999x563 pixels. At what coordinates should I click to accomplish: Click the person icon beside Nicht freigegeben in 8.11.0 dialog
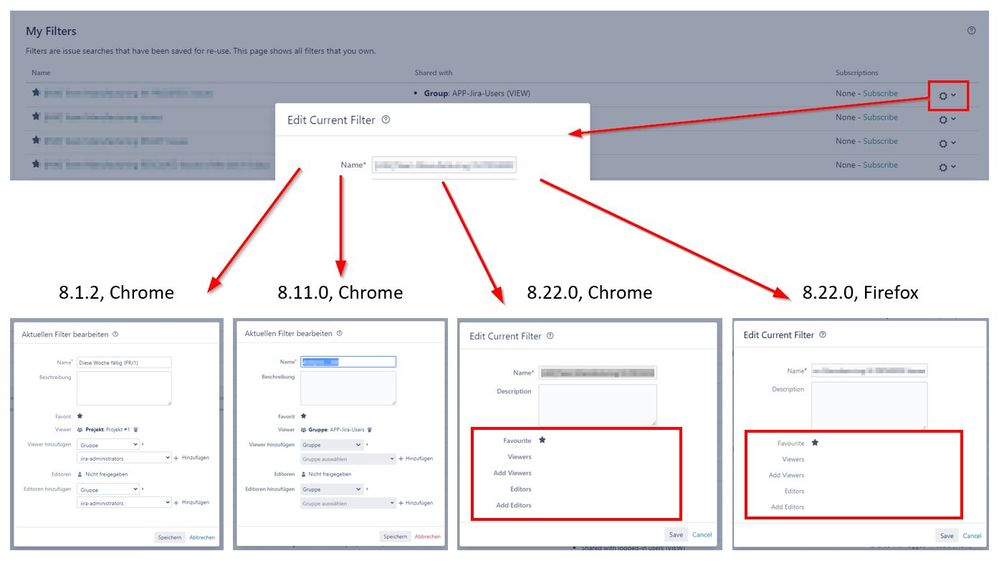[x=303, y=474]
